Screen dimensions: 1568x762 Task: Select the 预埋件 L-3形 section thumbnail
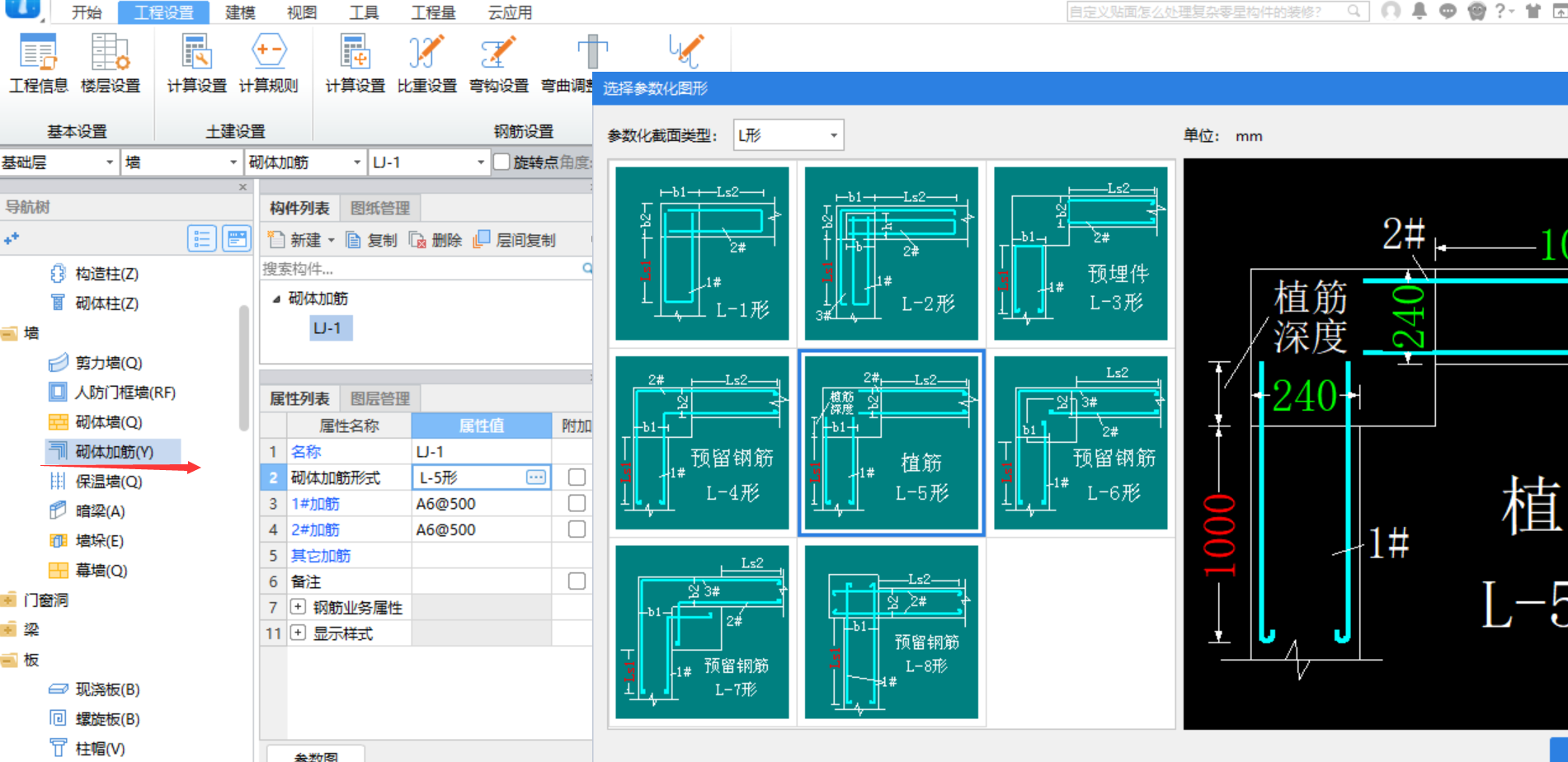(x=1081, y=253)
